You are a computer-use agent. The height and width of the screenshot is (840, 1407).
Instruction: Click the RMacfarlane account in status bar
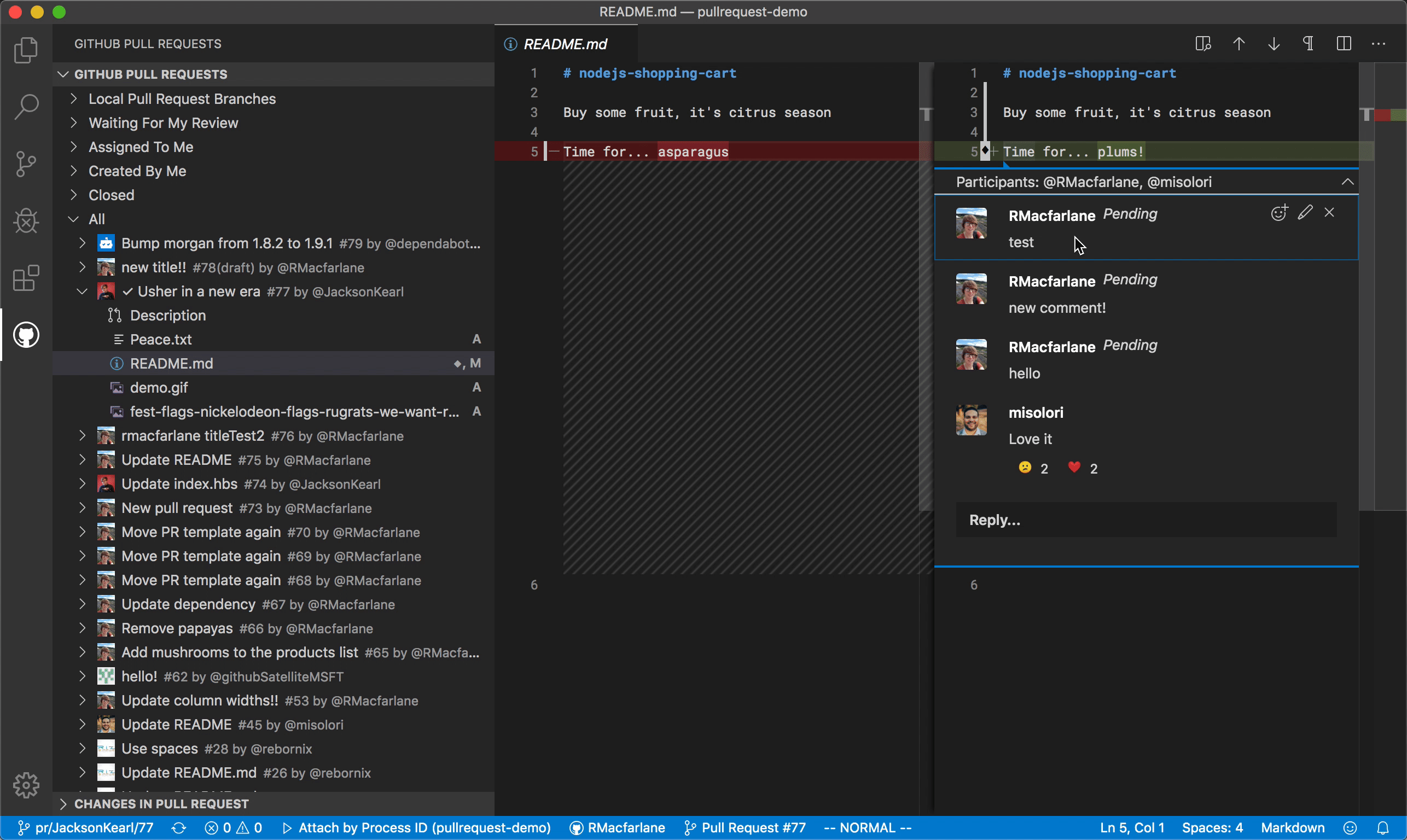[x=617, y=827]
